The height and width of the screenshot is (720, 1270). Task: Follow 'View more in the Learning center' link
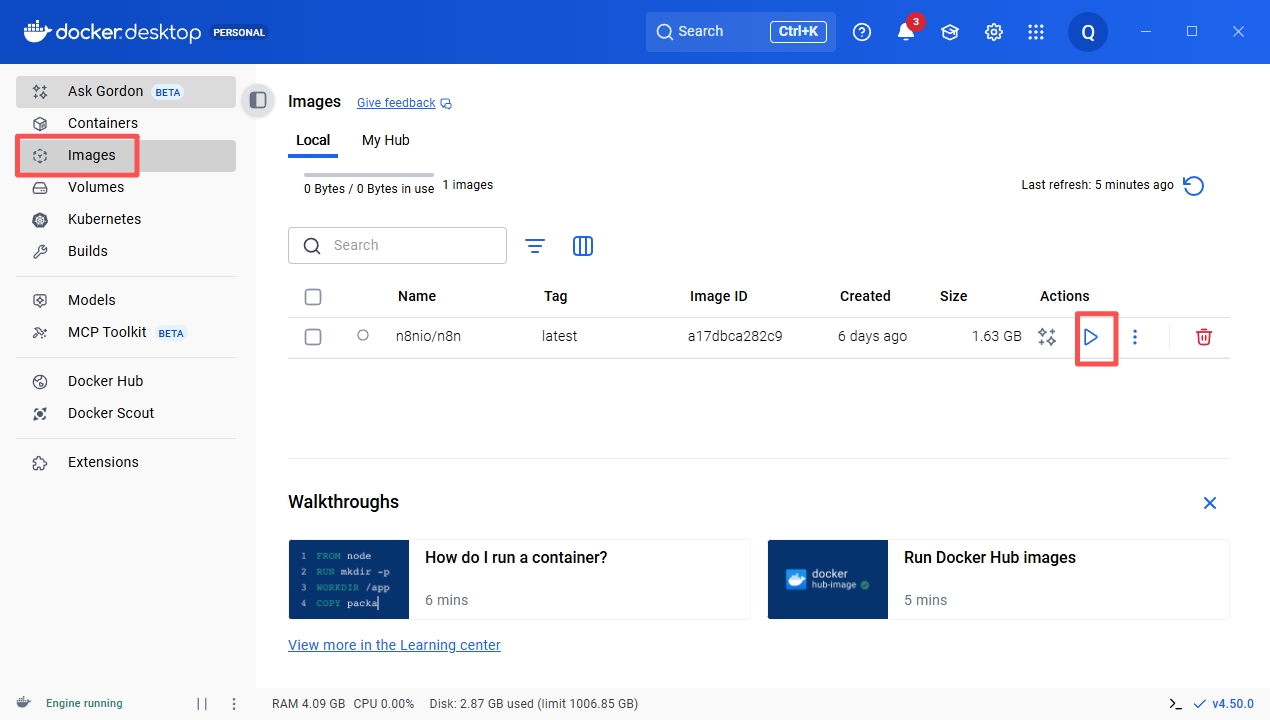(394, 645)
